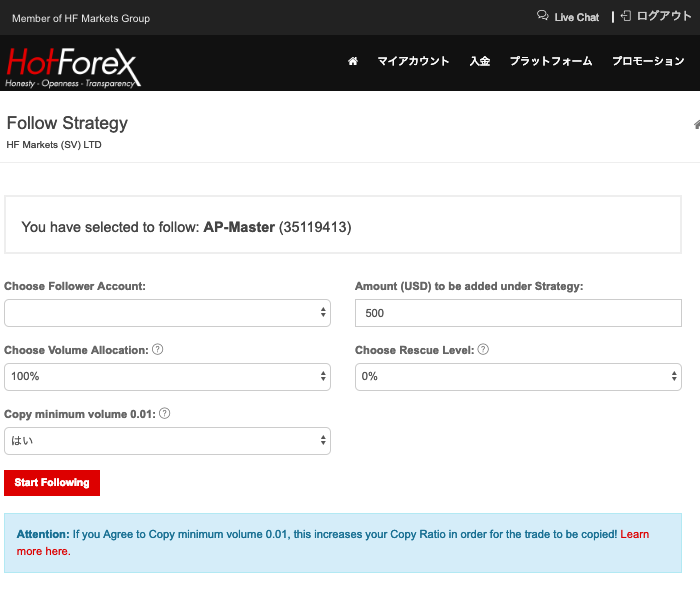The image size is (700, 603).
Task: Click the ログアウト link
Action: 664,16
